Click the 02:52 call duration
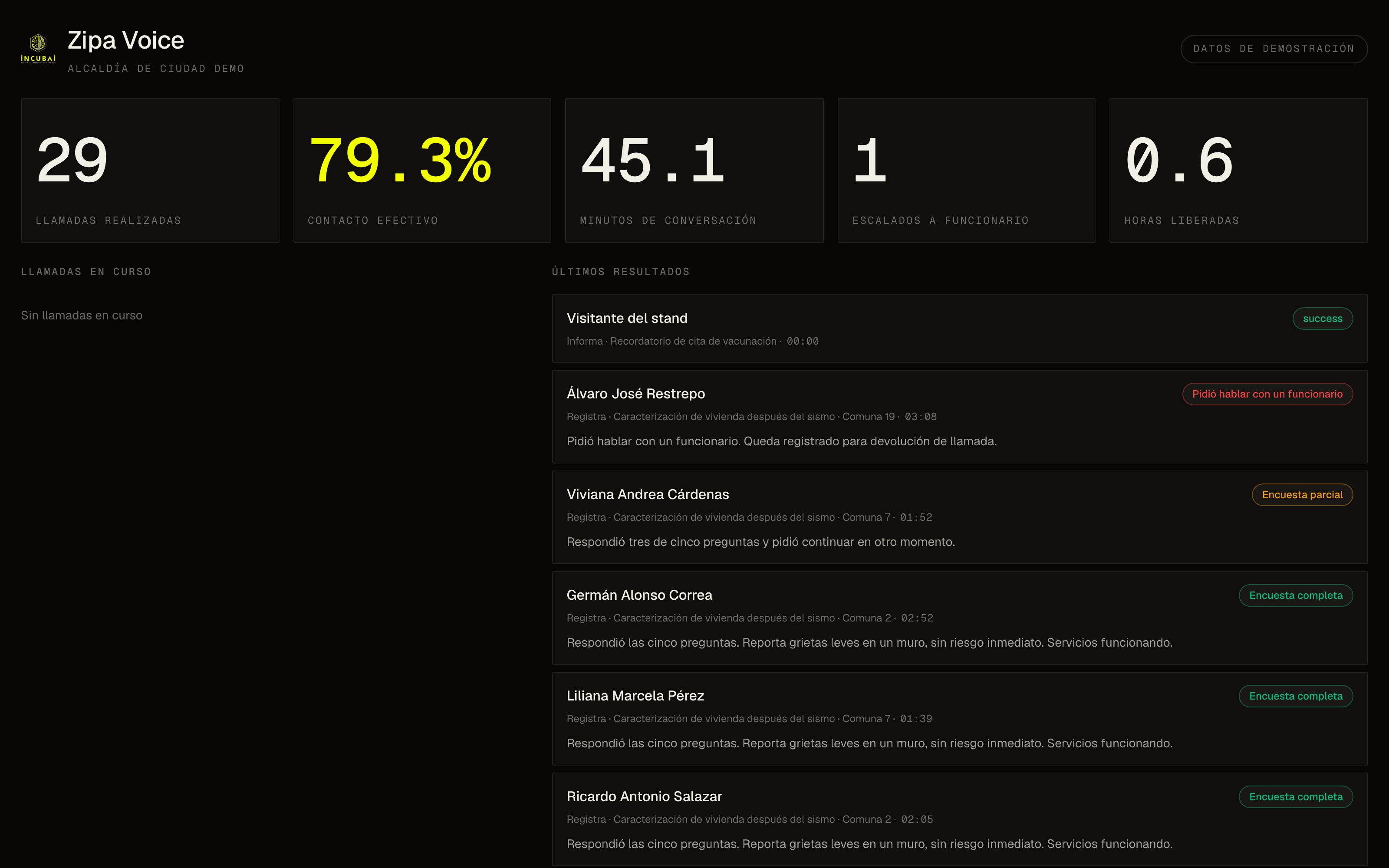 (917, 618)
